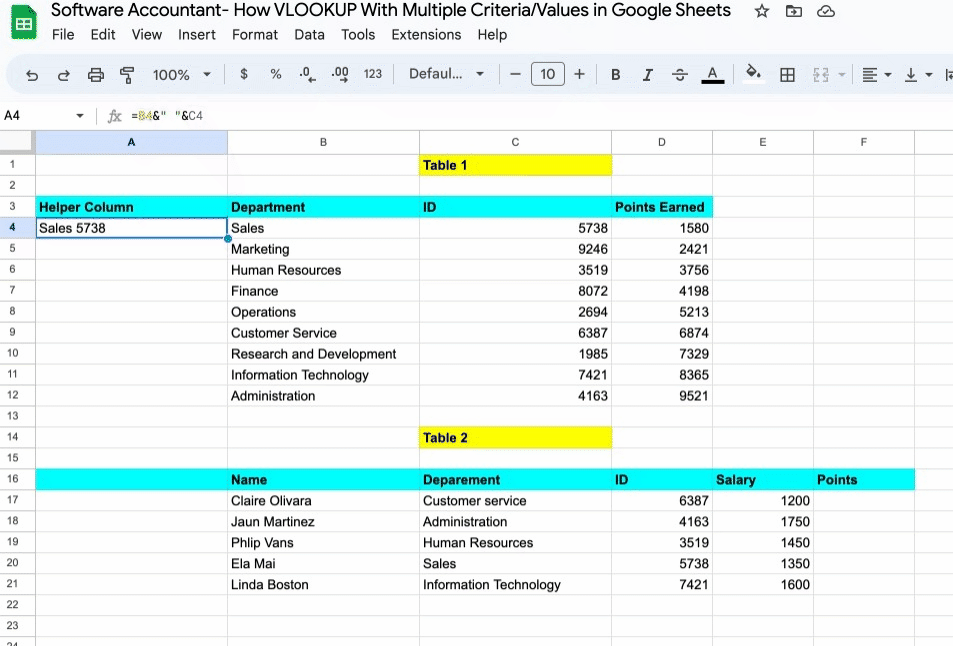
Task: Toggle italic formatting
Action: coord(648,75)
